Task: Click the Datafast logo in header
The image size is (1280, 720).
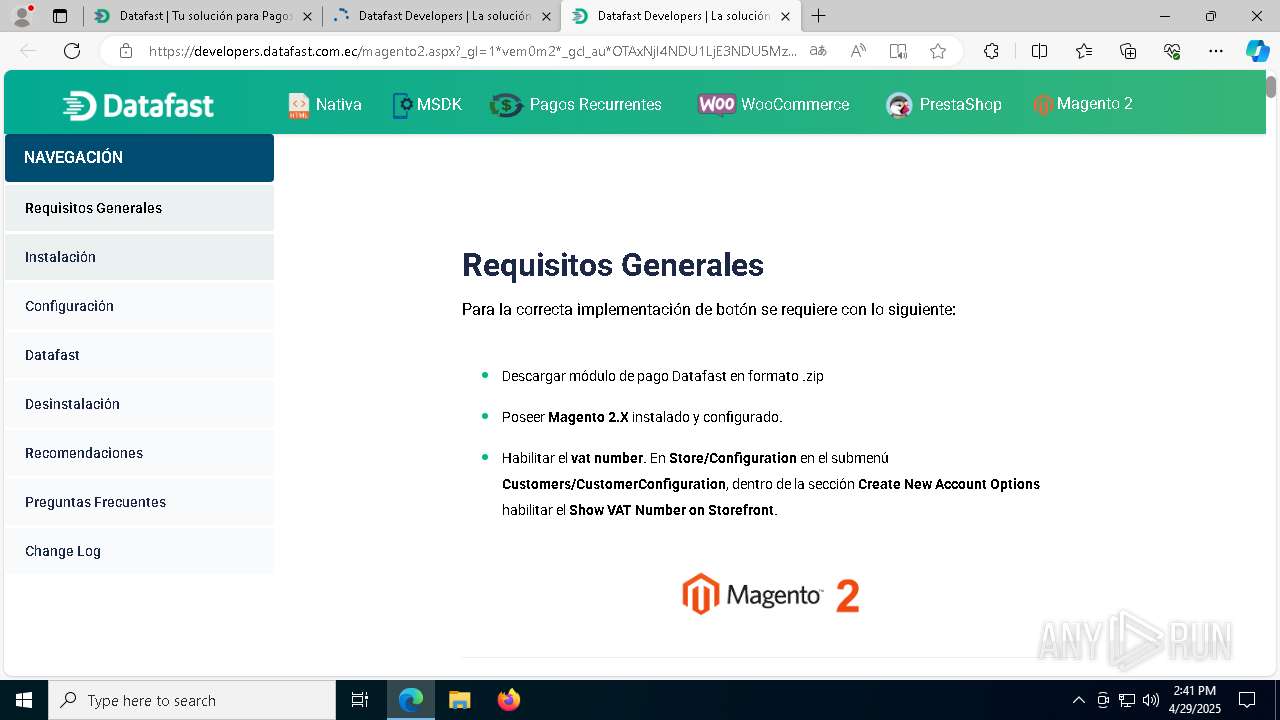Action: [x=138, y=105]
